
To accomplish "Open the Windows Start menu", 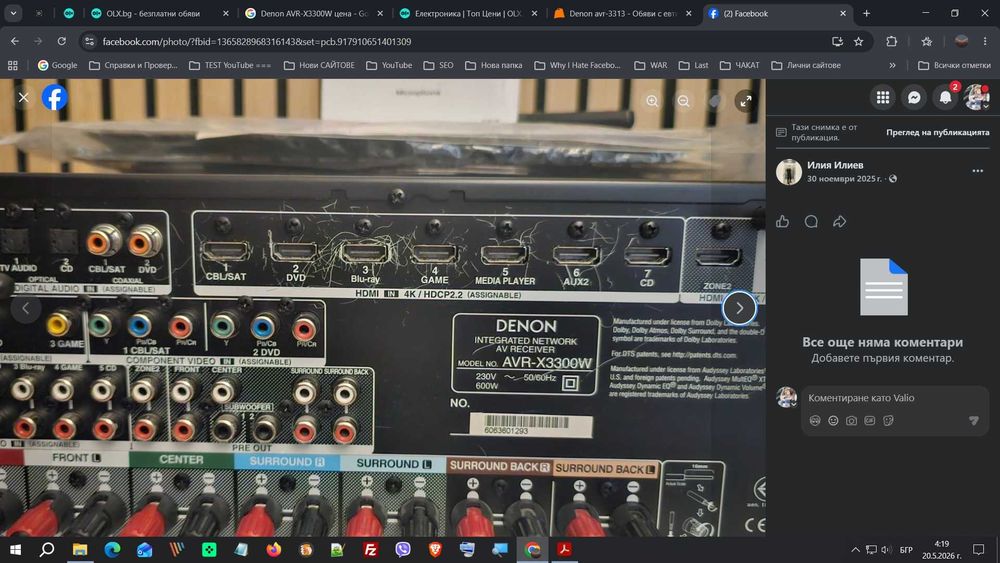I will coord(15,550).
